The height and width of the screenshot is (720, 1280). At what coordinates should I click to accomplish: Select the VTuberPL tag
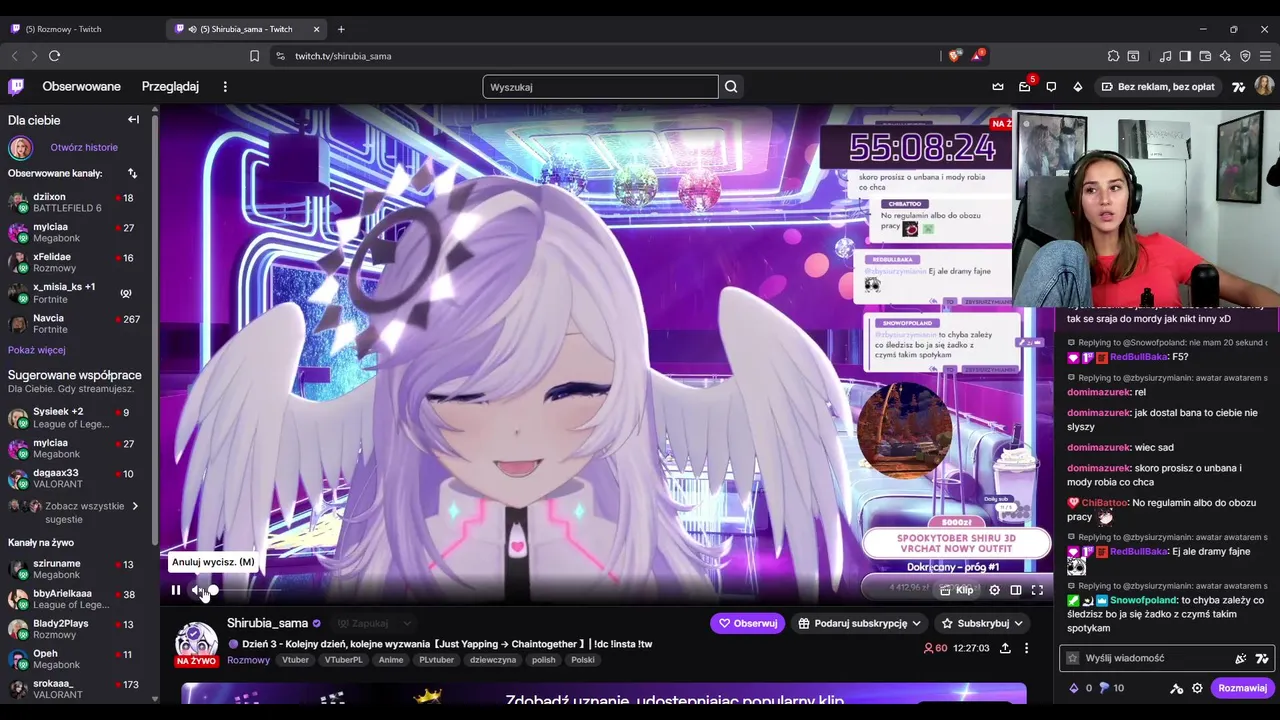point(344,660)
